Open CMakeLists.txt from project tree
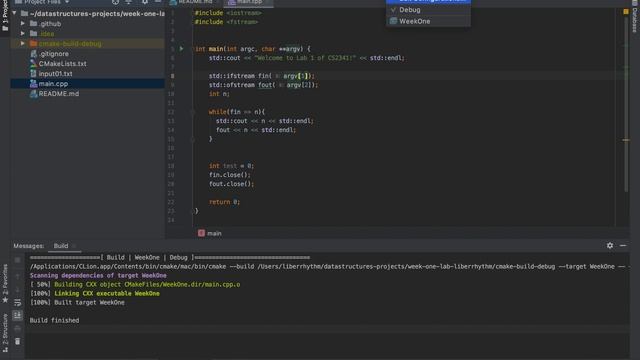 click(x=62, y=64)
